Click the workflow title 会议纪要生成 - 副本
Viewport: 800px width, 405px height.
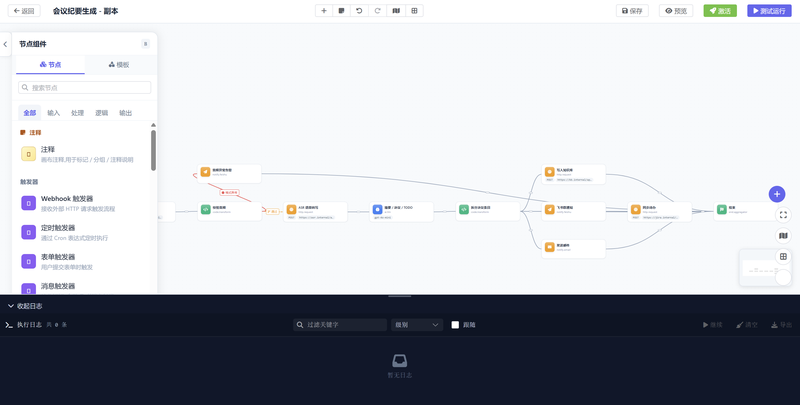point(86,11)
